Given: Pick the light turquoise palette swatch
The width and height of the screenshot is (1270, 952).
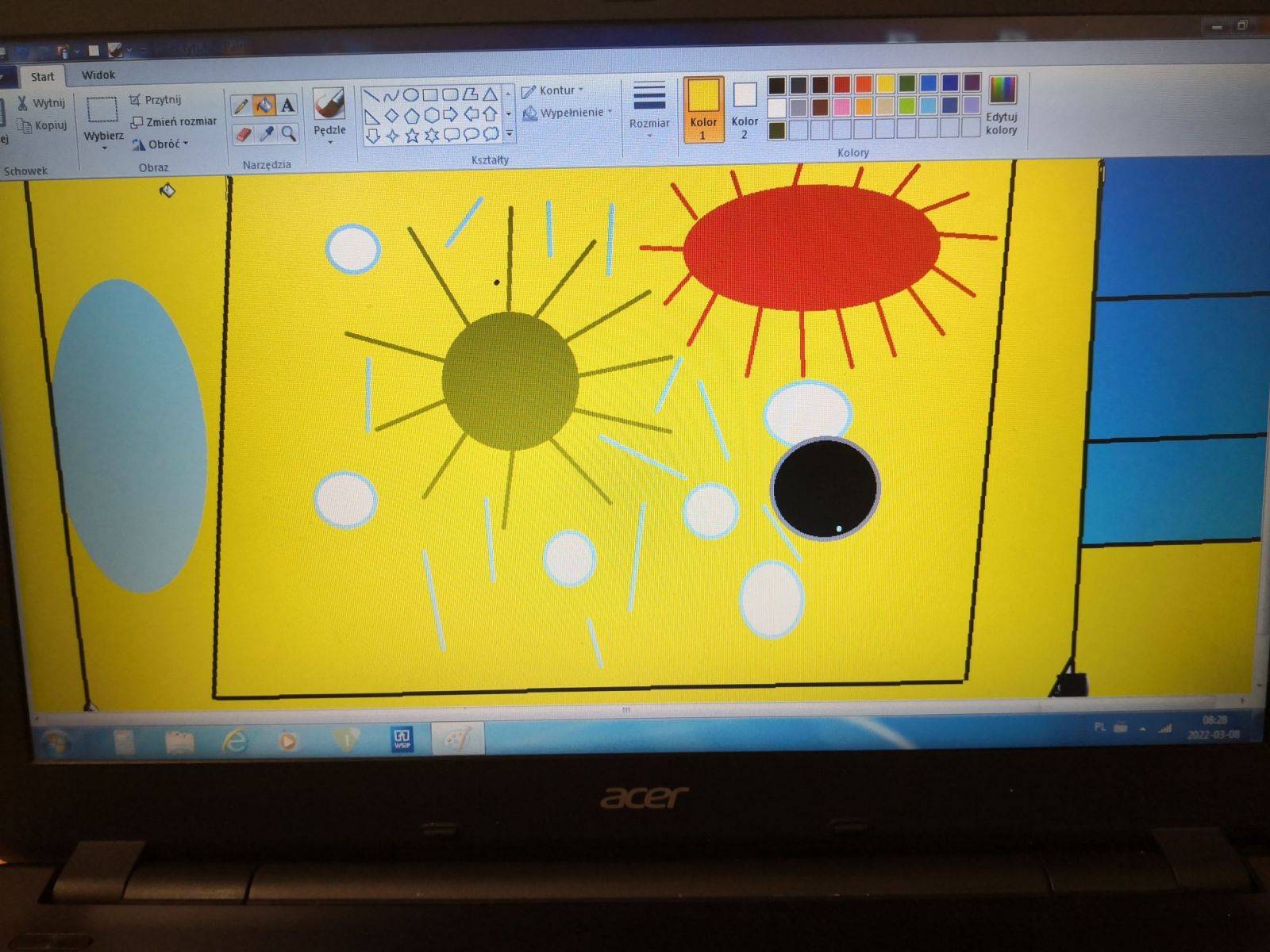Looking at the screenshot, I should click(929, 105).
